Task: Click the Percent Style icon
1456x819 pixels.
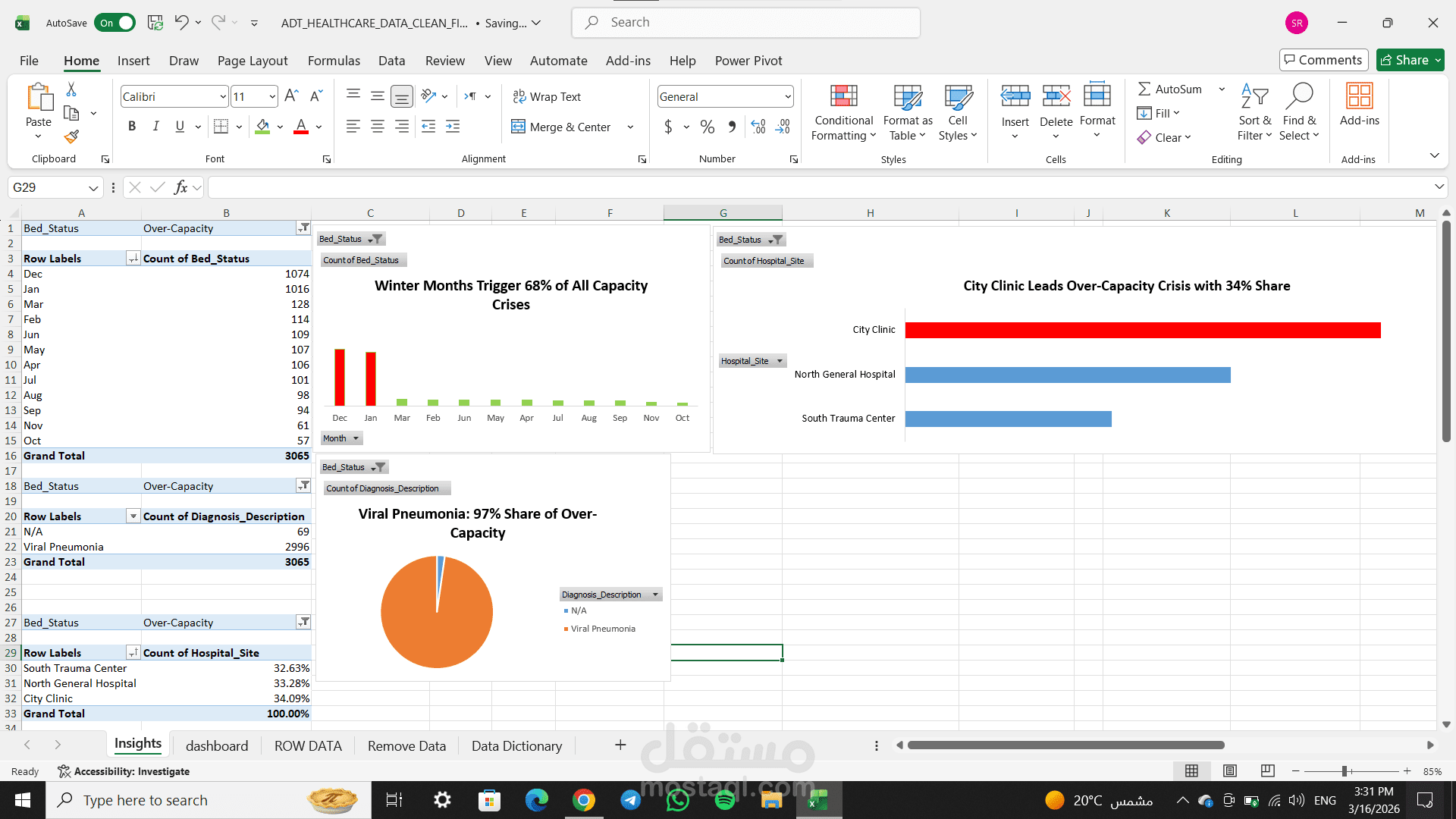Action: tap(707, 127)
